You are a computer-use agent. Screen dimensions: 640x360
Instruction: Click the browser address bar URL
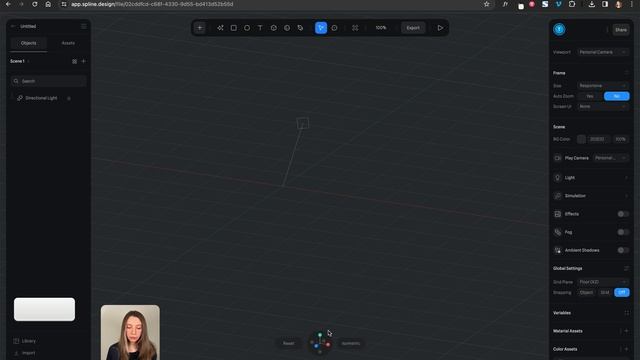tap(152, 4)
